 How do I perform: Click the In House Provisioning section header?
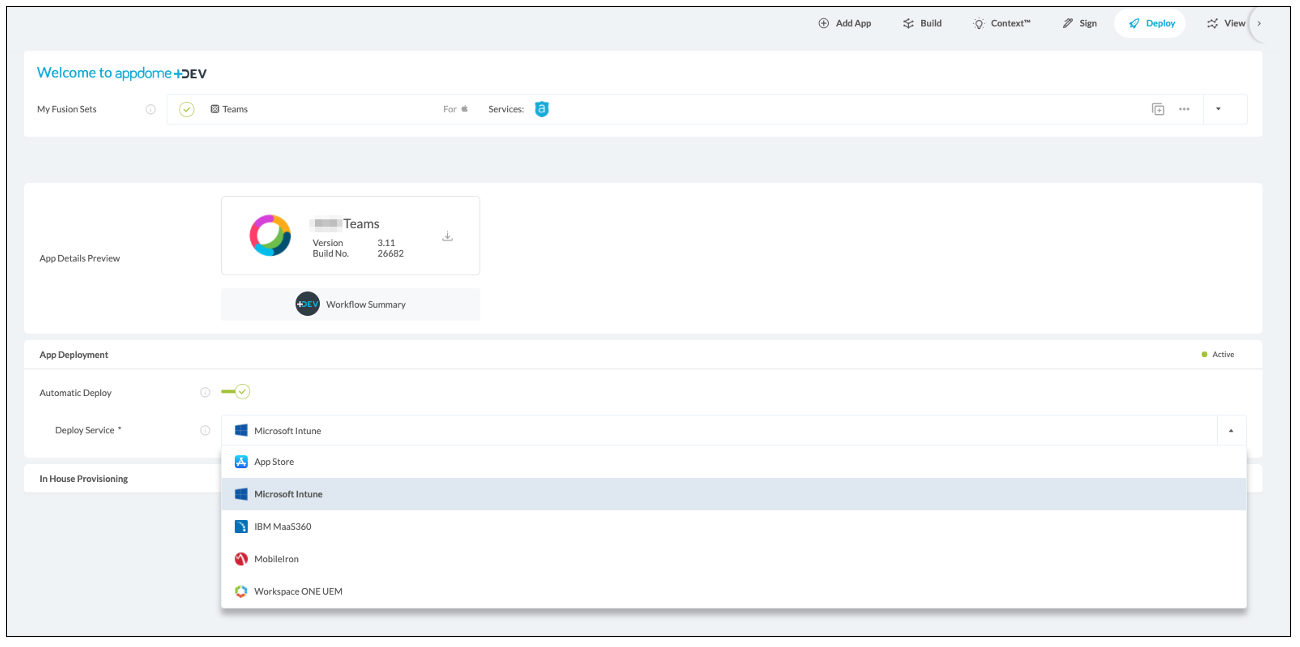pos(84,479)
